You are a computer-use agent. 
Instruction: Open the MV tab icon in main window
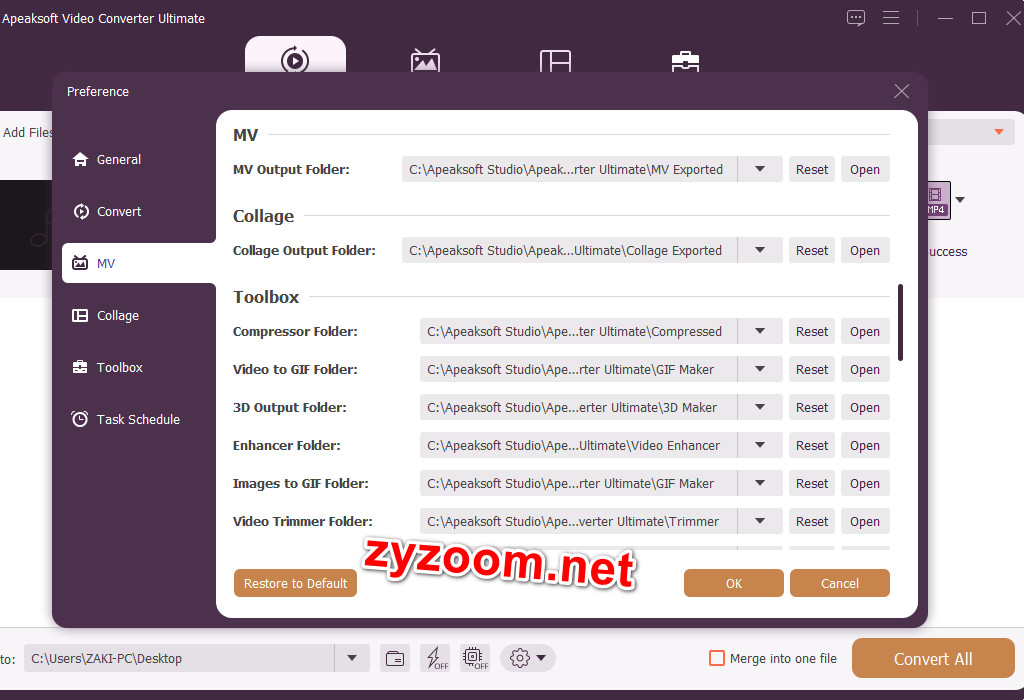tap(425, 60)
